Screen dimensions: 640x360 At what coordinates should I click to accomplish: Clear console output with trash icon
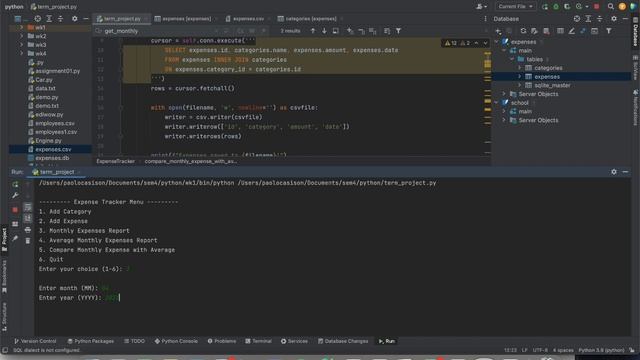pyautogui.click(x=27, y=241)
